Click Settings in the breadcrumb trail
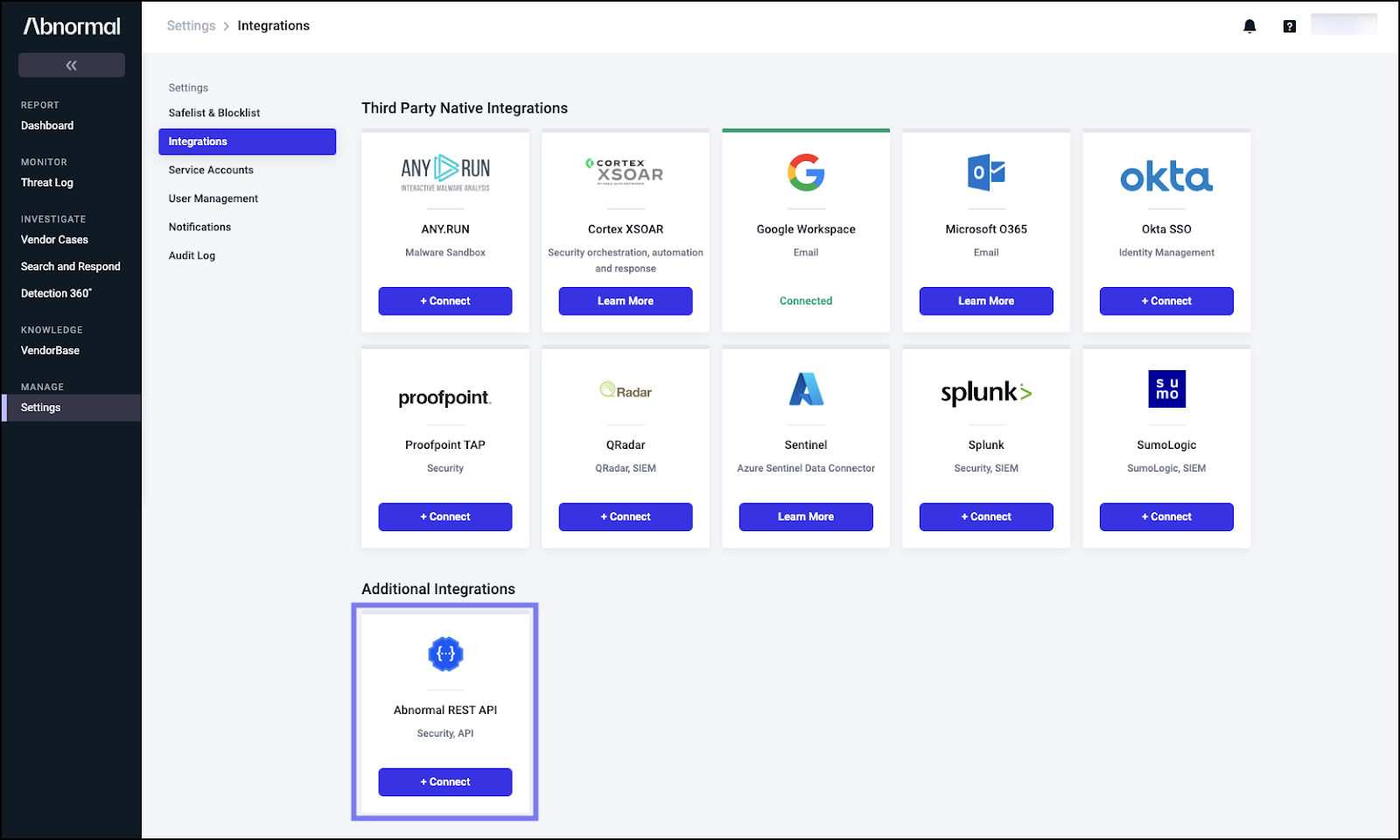Viewport: 1400px width, 840px height. point(191,25)
